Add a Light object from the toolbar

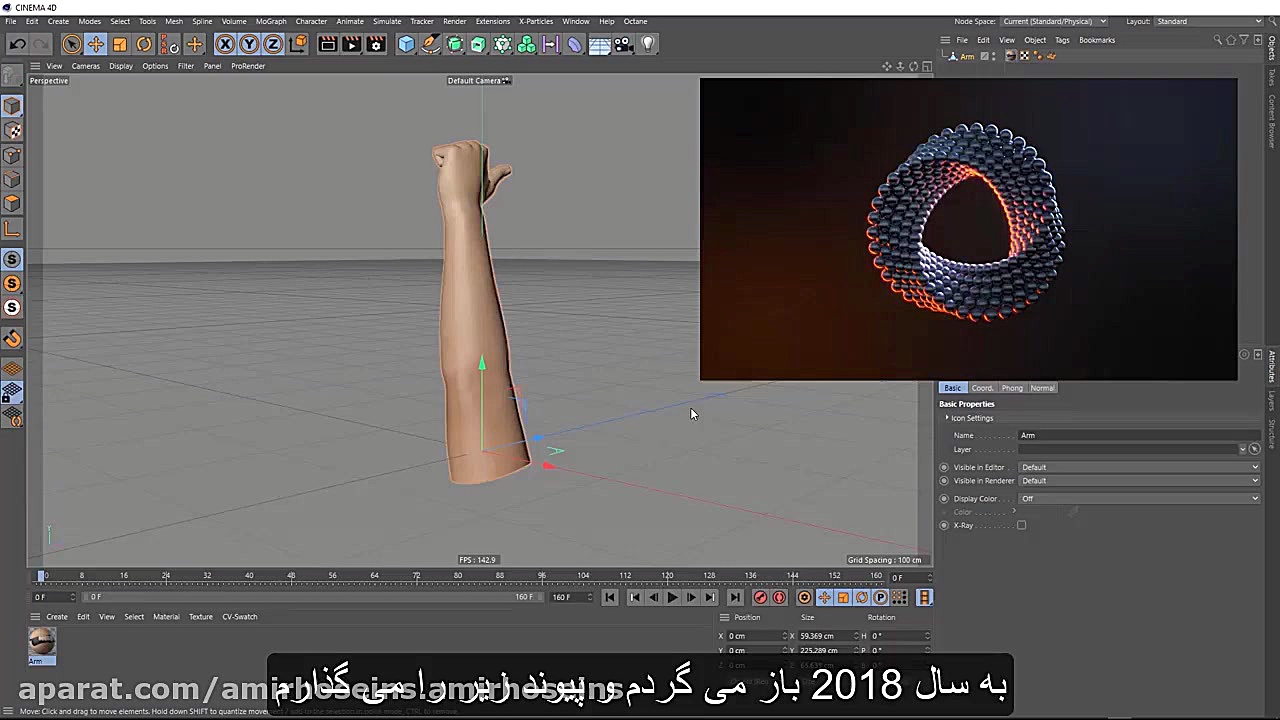648,44
